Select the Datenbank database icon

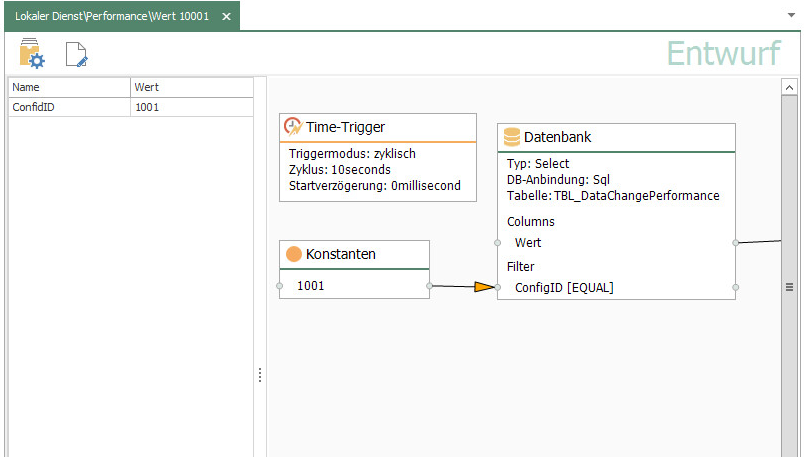[x=511, y=137]
